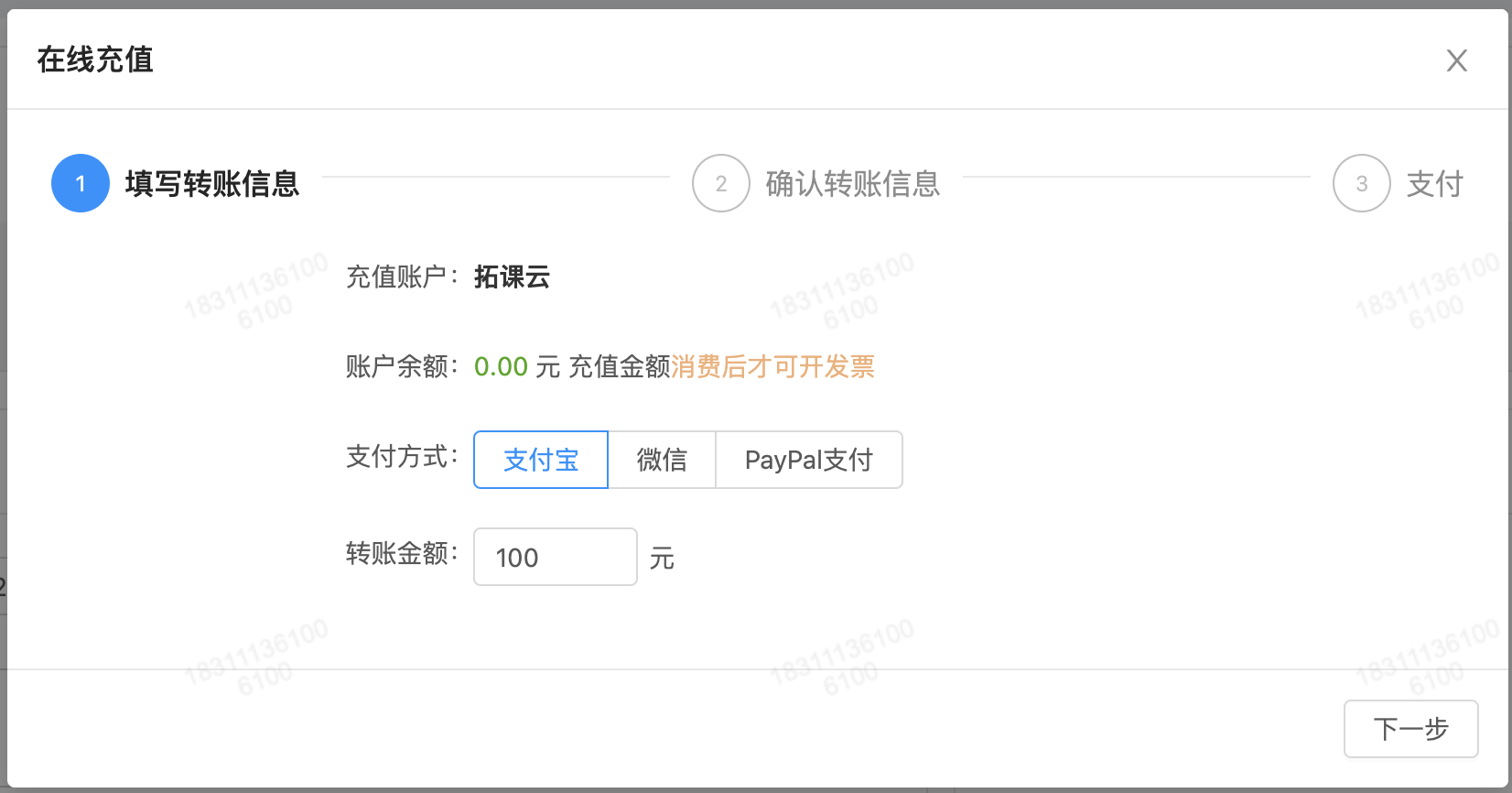1512x793 pixels.
Task: Click the step 3 circle icon
Action: pyautogui.click(x=1361, y=183)
